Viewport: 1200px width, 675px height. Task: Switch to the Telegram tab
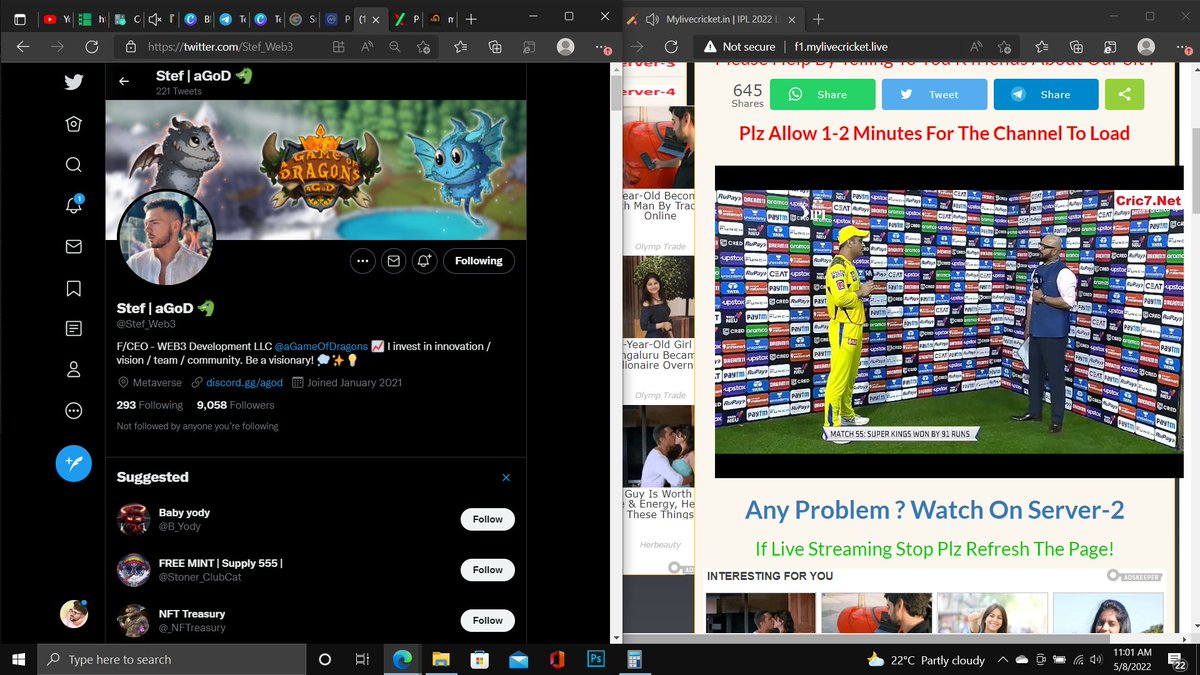pos(231,19)
